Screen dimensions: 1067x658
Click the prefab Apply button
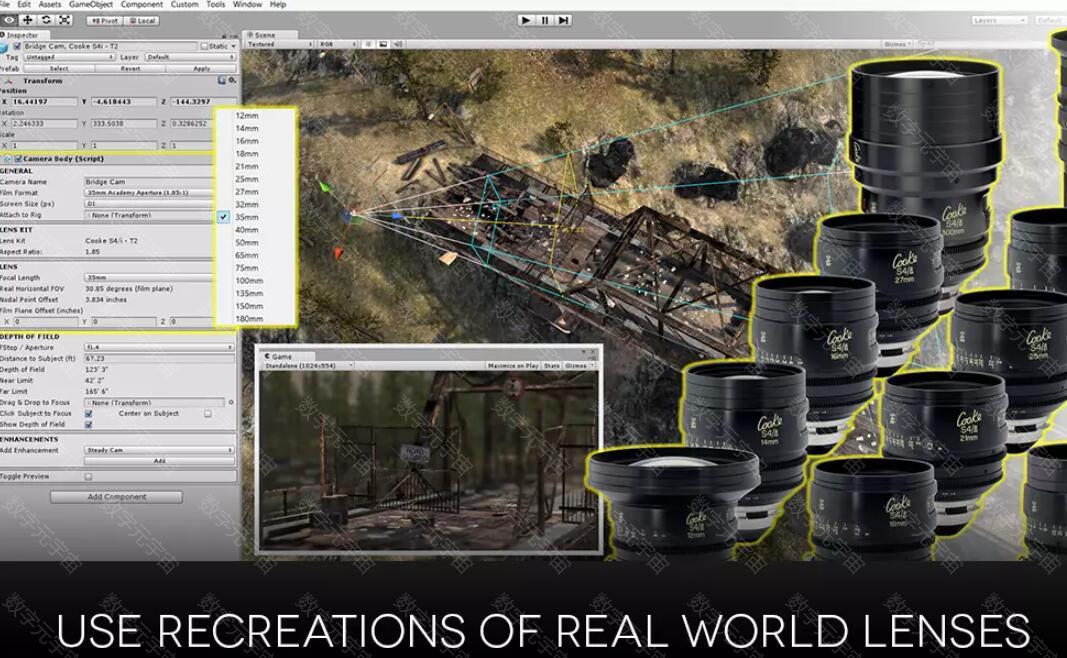coord(202,69)
